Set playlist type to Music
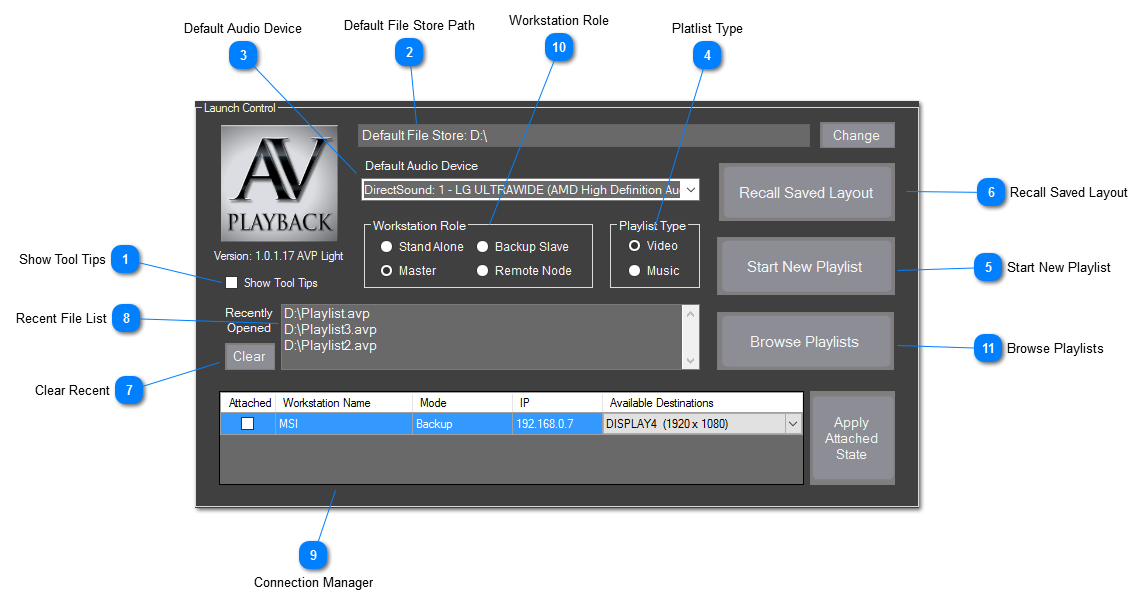 click(x=634, y=271)
